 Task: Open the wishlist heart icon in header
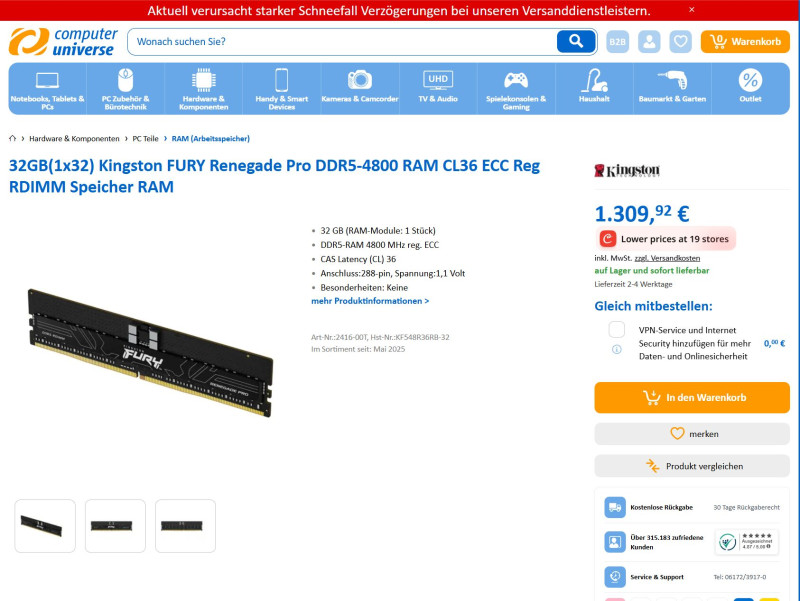(681, 41)
